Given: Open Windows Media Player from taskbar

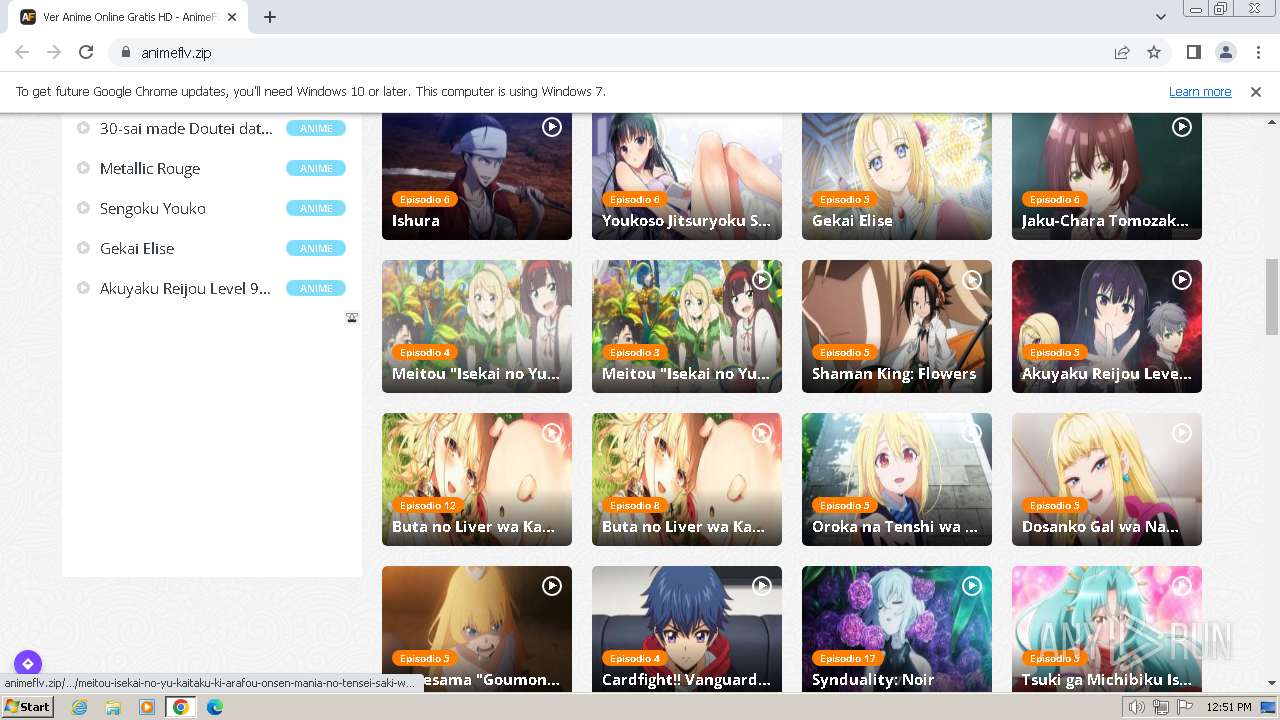Looking at the screenshot, I should pos(147,707).
